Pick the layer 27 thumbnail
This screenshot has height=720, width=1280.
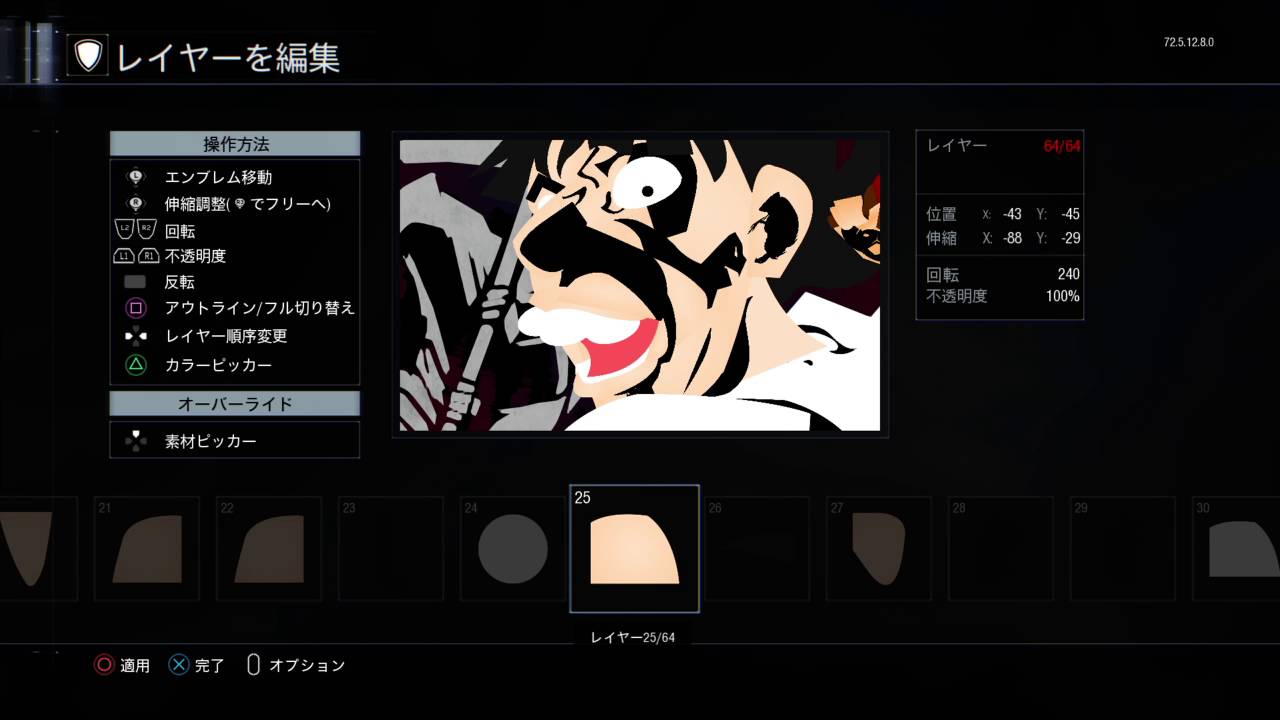878,549
